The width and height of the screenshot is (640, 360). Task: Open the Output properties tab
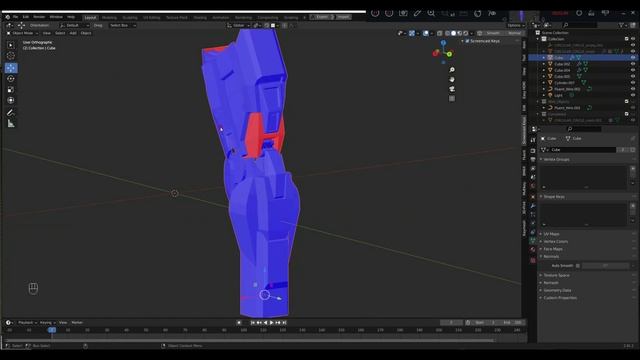point(533,160)
